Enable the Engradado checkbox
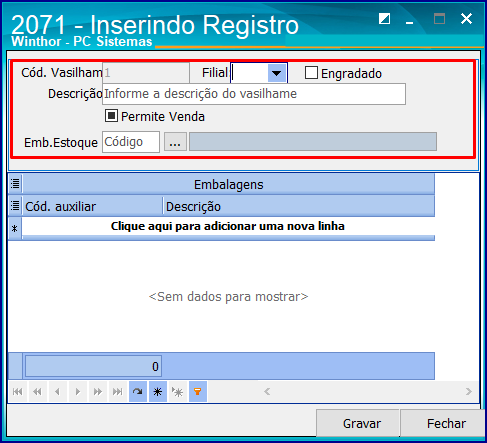The width and height of the screenshot is (487, 443). 311,73
